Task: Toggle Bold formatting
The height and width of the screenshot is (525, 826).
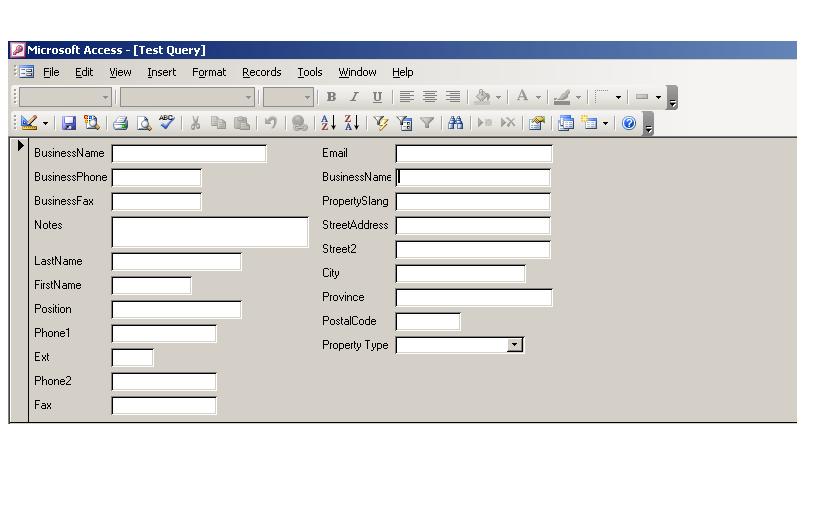Action: pos(331,97)
